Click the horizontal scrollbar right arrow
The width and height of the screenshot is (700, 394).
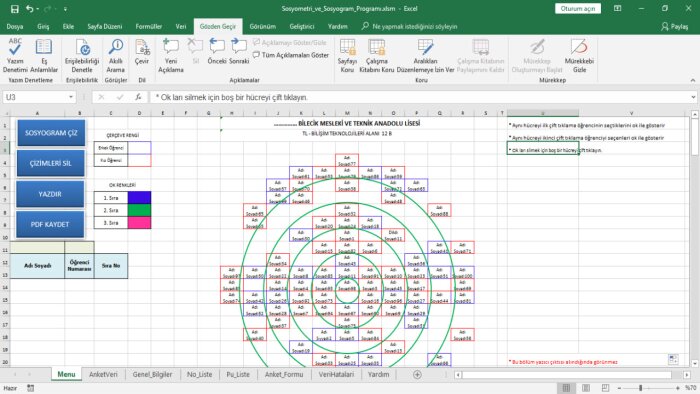pos(687,375)
